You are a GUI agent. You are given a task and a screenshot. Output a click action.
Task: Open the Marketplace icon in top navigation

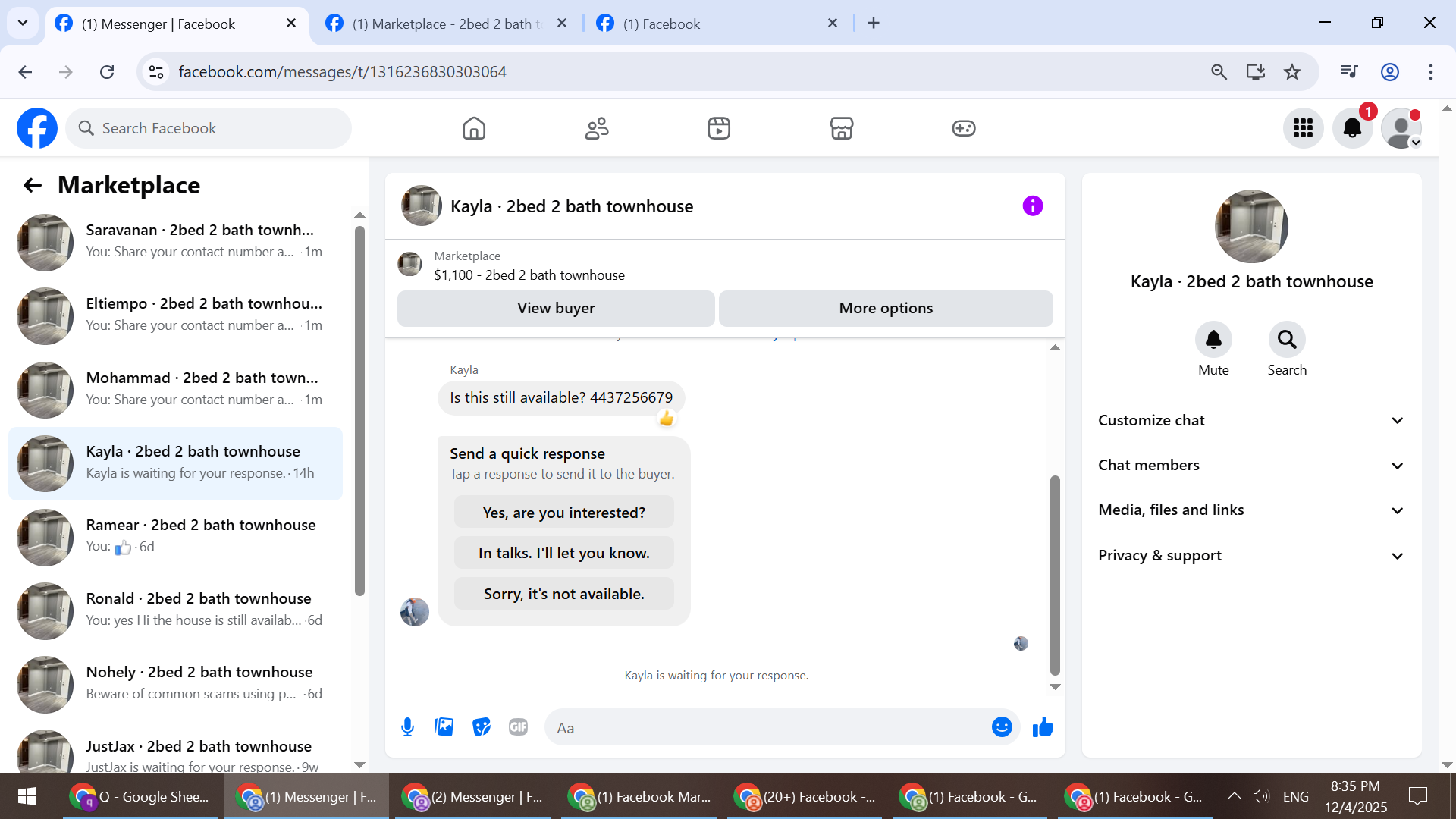[841, 128]
